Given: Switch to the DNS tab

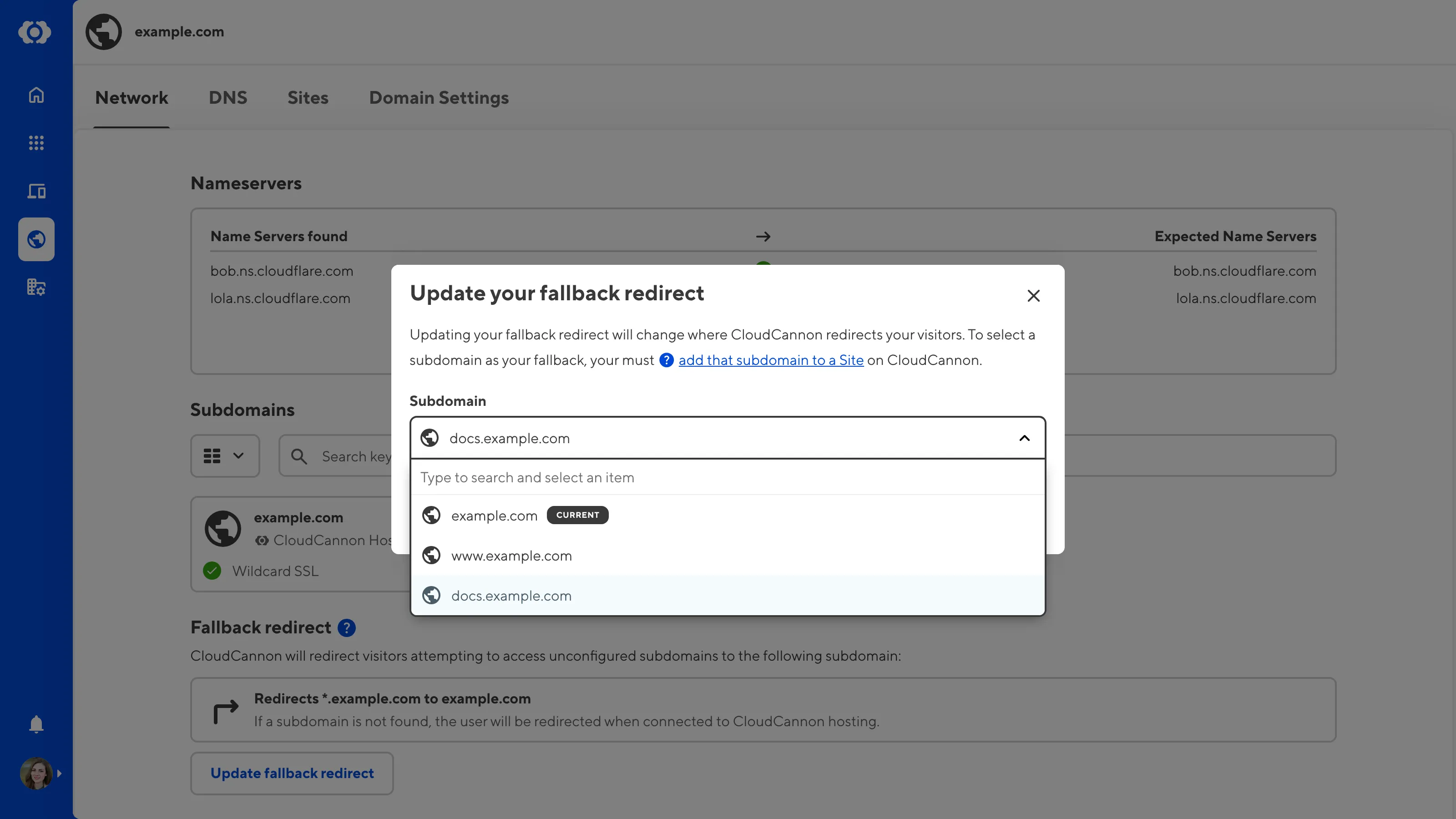Looking at the screenshot, I should pyautogui.click(x=228, y=97).
